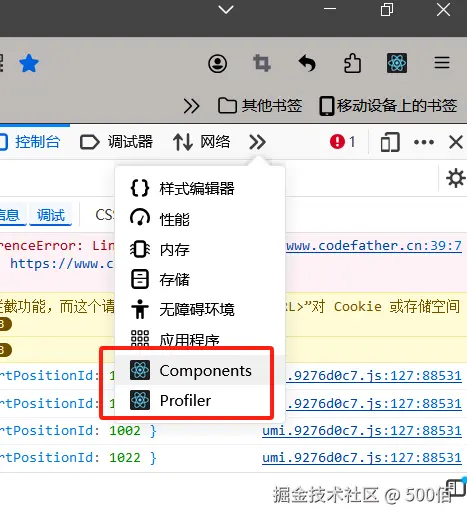This screenshot has height=519, width=467.
Task: Show more bookmarks via double chevron
Action: coord(191,106)
